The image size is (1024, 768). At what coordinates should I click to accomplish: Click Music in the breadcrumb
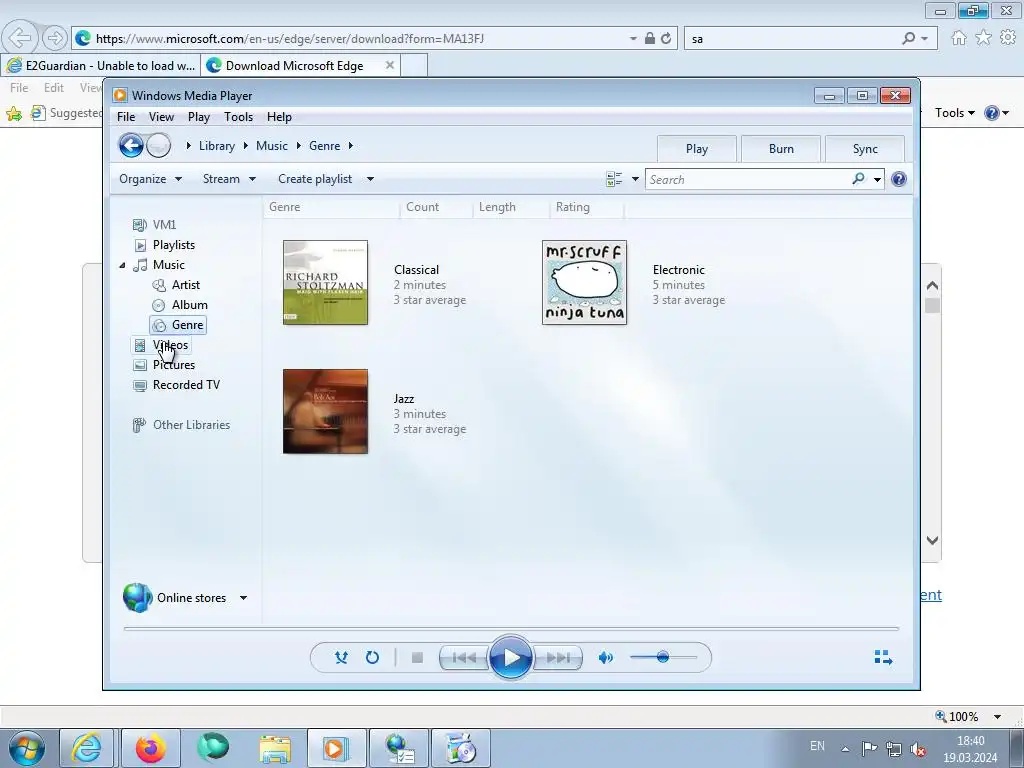click(272, 146)
